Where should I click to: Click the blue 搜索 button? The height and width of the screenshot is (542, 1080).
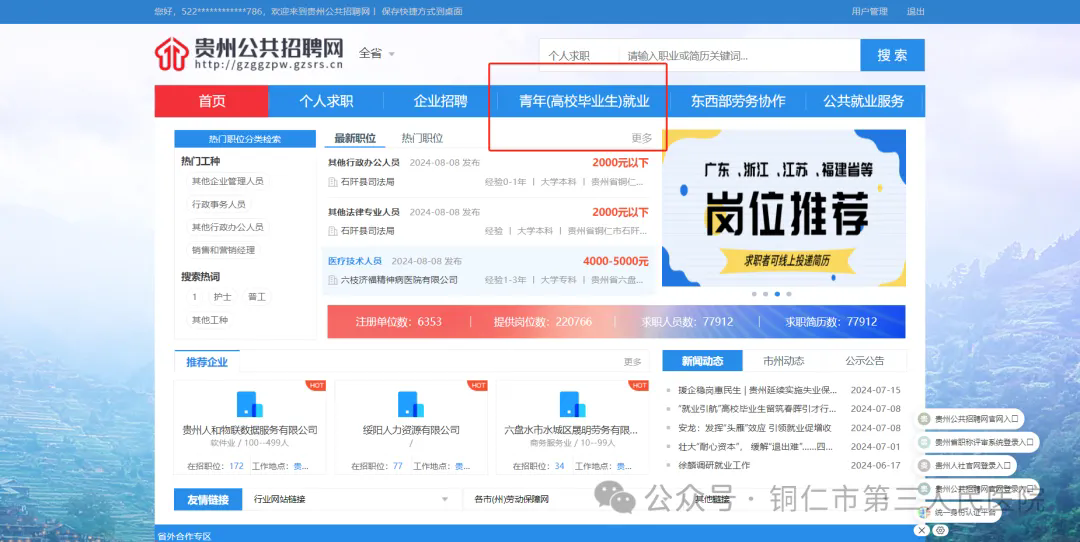(892, 55)
